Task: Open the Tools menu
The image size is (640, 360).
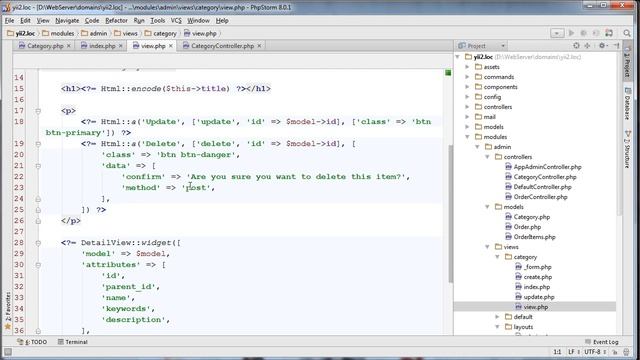Action: point(158,20)
